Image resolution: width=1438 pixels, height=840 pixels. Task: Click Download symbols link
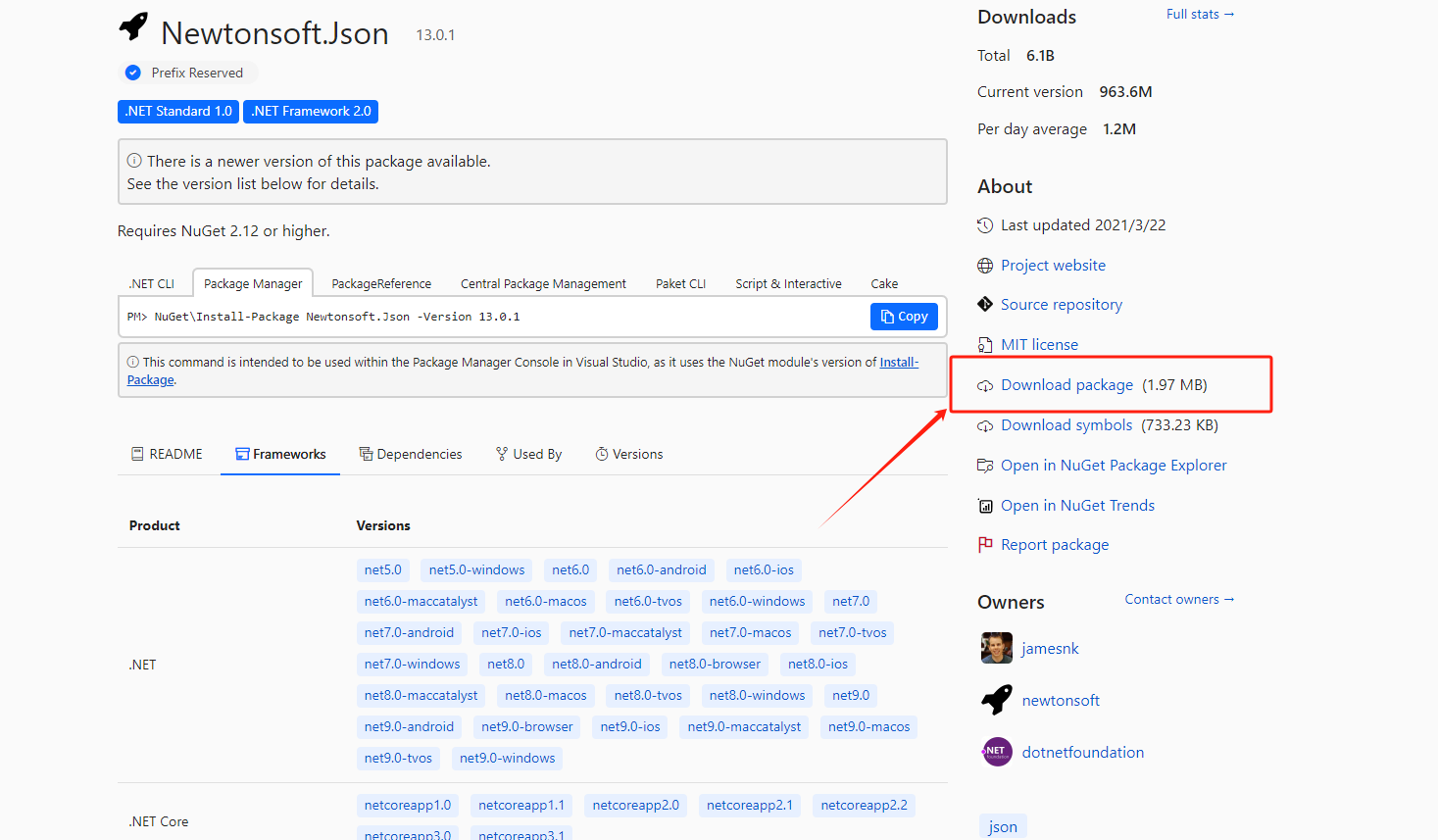tap(1066, 425)
